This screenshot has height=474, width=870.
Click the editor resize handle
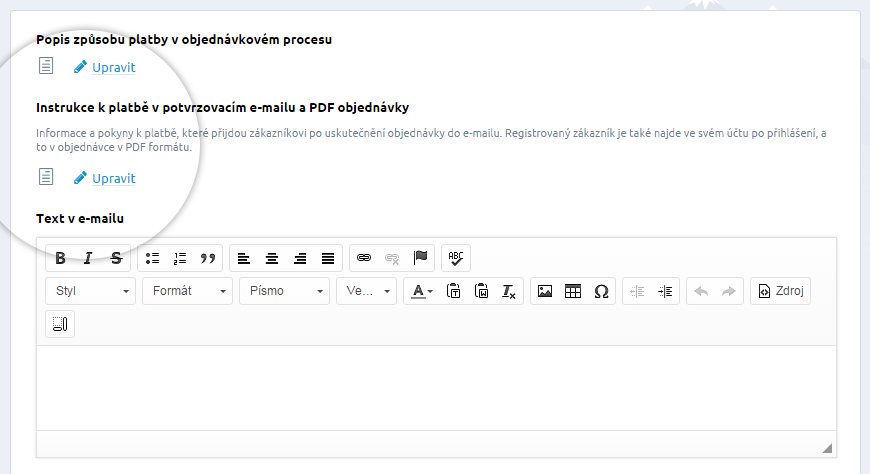tap(827, 448)
